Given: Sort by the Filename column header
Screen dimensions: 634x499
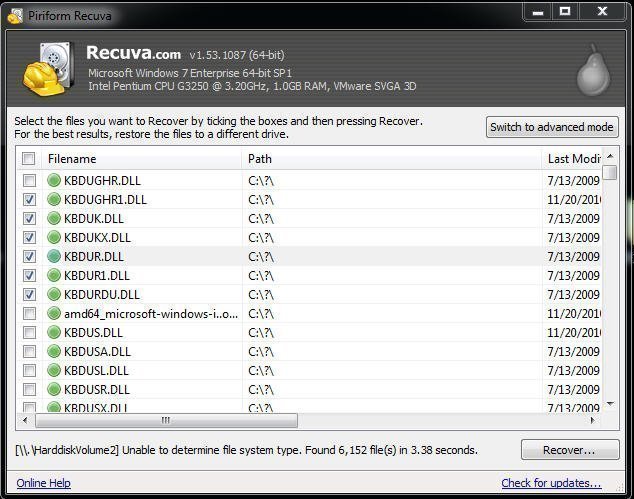Looking at the screenshot, I should pos(142,159).
